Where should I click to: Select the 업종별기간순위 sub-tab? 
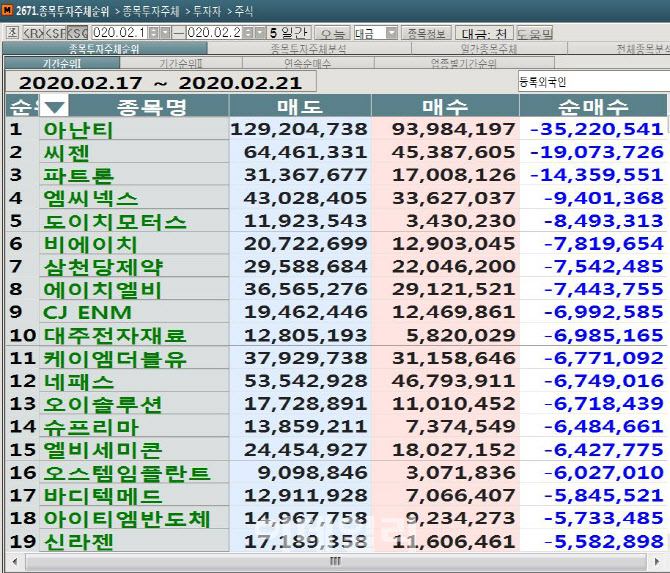click(x=464, y=63)
